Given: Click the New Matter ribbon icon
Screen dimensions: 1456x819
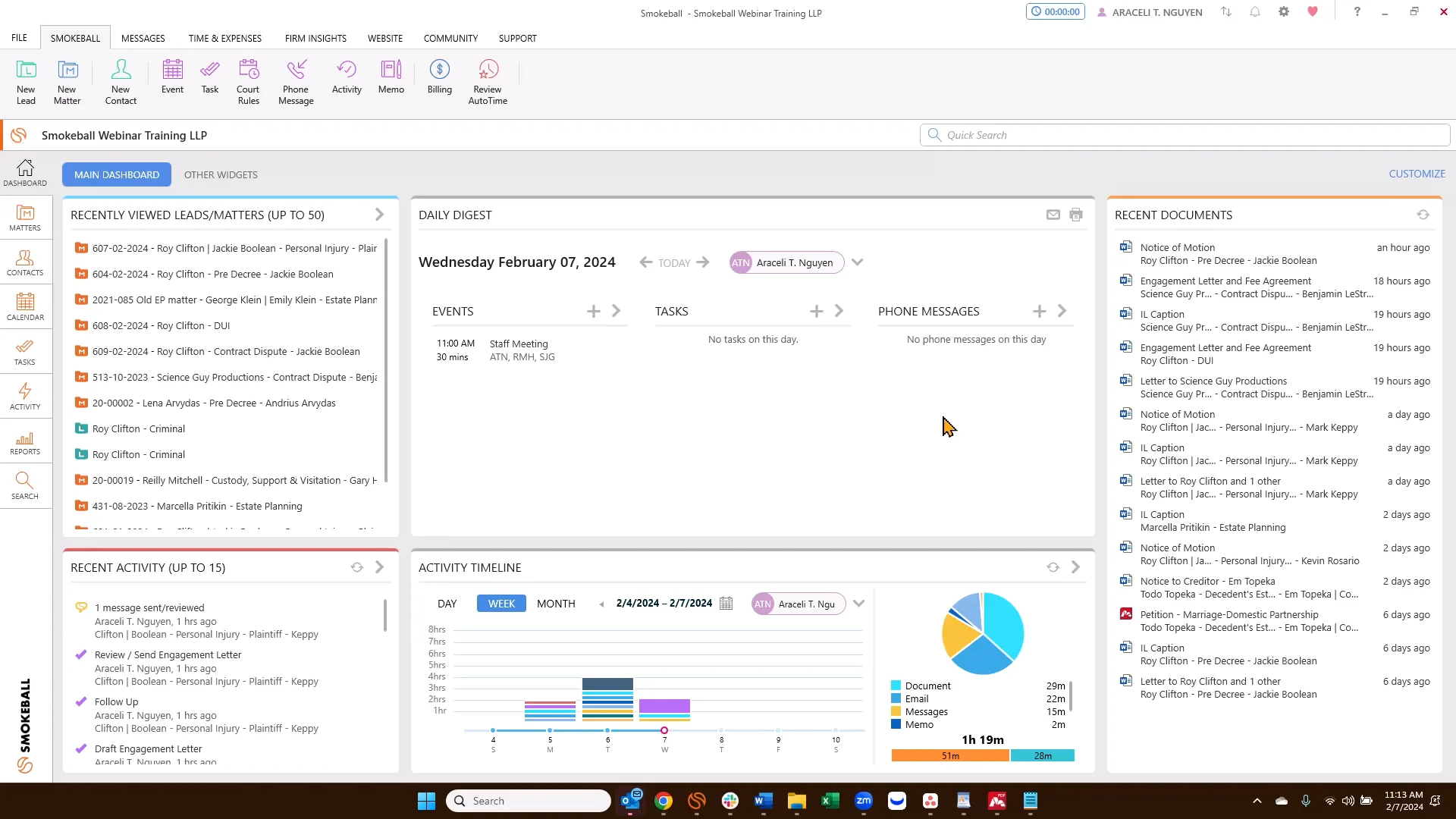Looking at the screenshot, I should click(67, 82).
